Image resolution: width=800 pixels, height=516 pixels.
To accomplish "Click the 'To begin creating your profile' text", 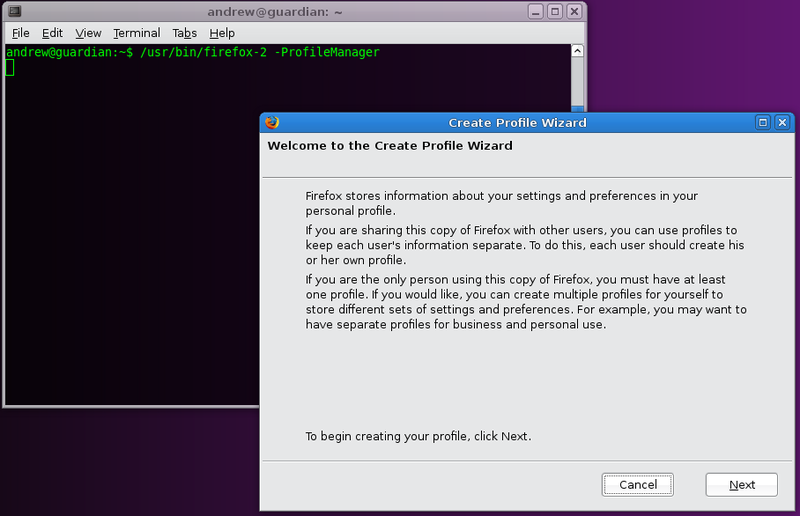I will click(418, 436).
